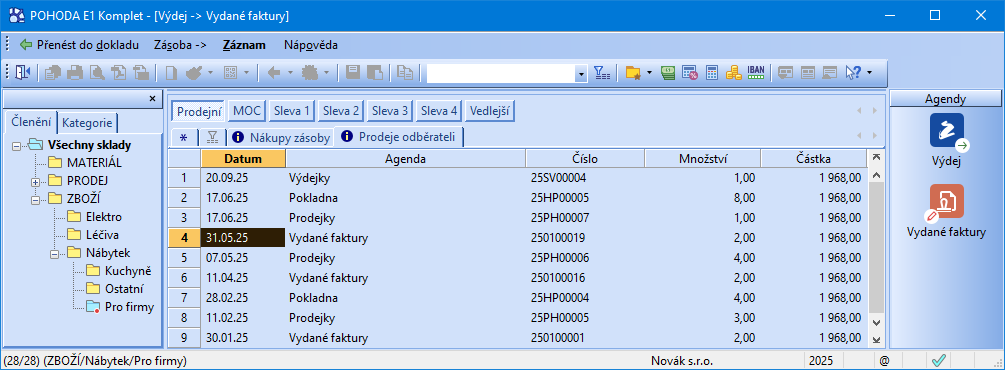Screen dimensions: 1005x370
Task: Switch to the Kategorie tab
Action: (88, 122)
